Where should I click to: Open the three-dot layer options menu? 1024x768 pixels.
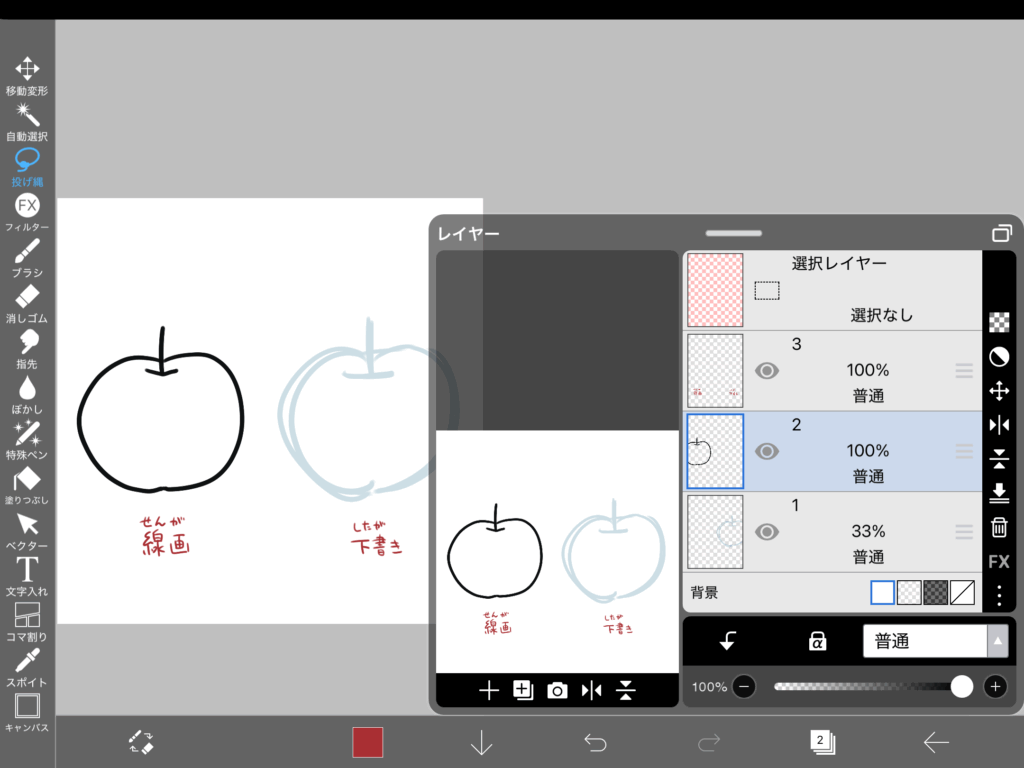pyautogui.click(x=998, y=595)
